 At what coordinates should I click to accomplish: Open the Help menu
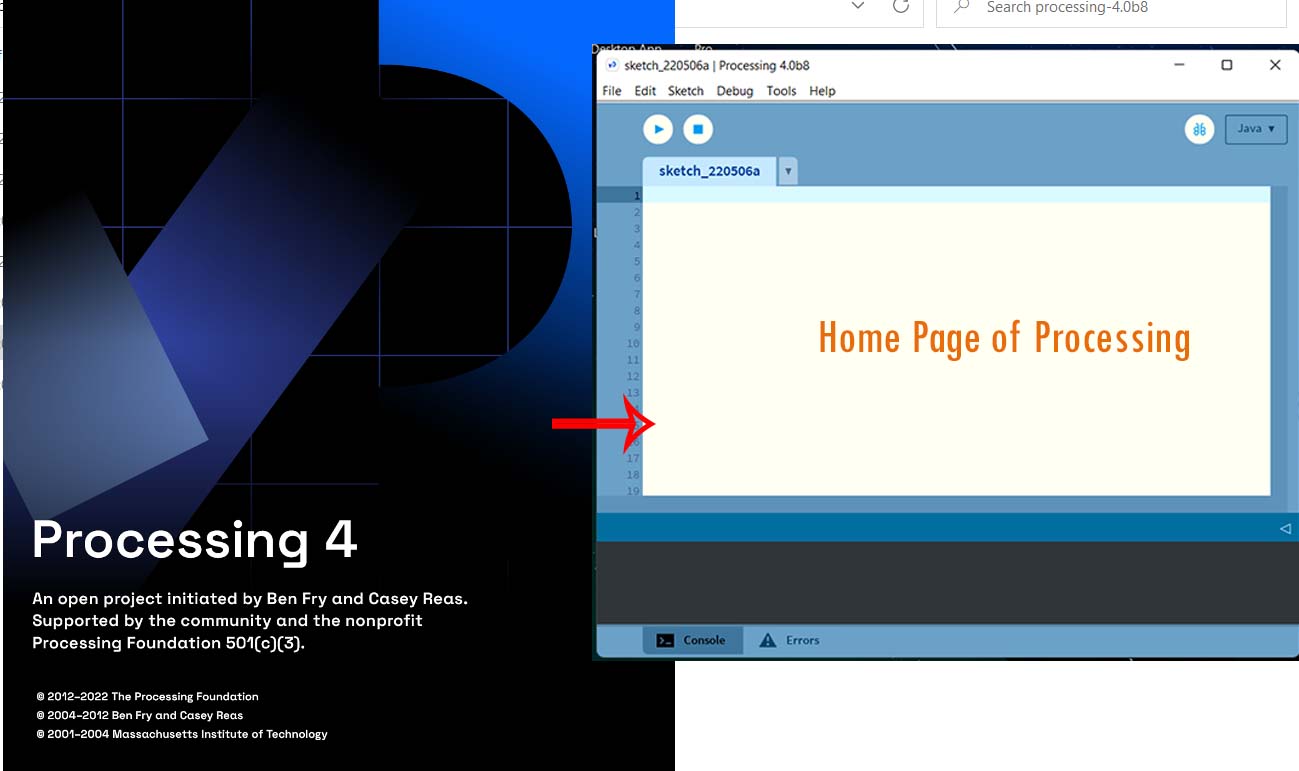point(822,91)
